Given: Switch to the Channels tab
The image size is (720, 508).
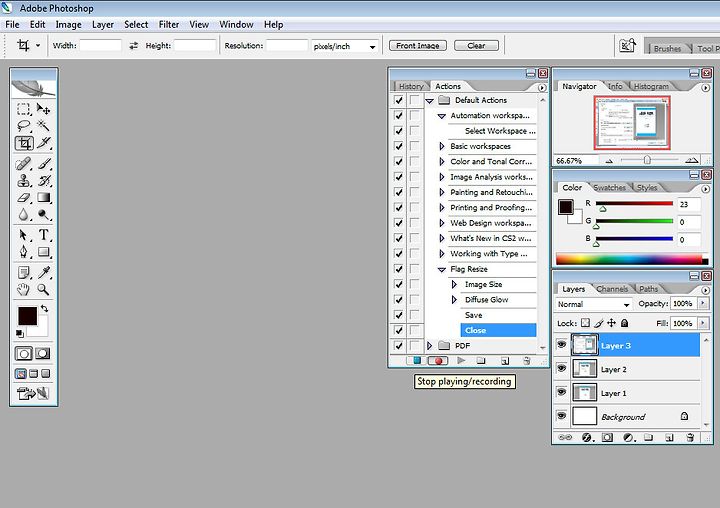Looking at the screenshot, I should pyautogui.click(x=612, y=289).
